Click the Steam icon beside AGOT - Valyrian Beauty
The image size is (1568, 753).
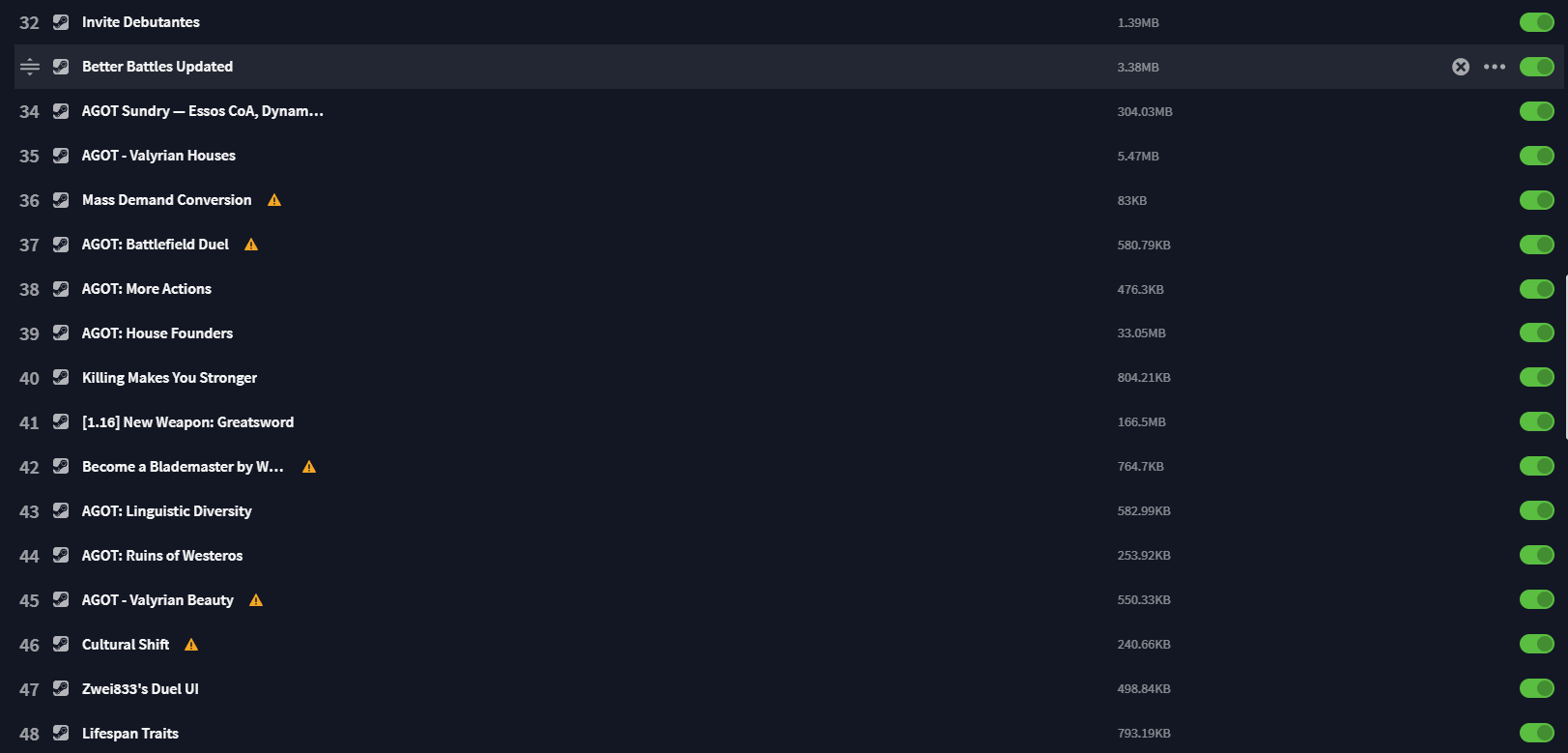(x=61, y=600)
